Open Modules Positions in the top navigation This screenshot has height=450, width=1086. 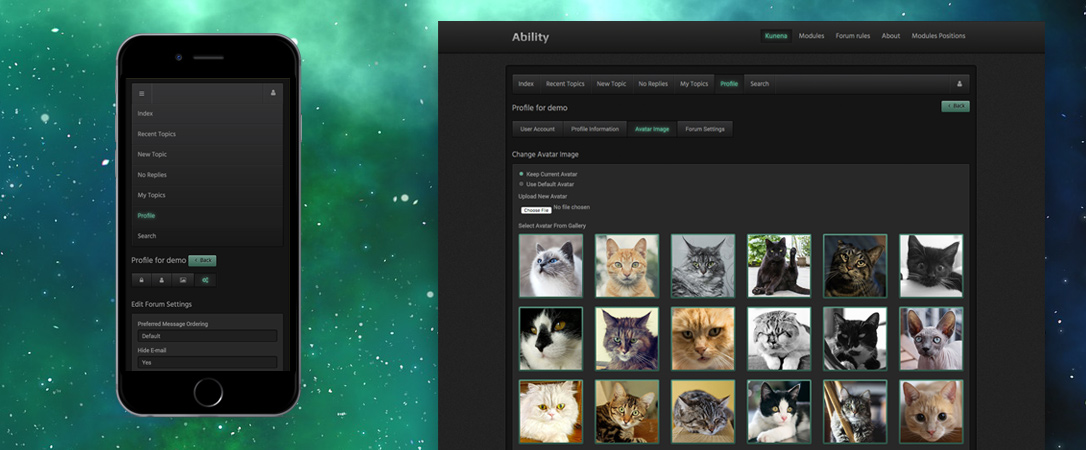pos(938,36)
